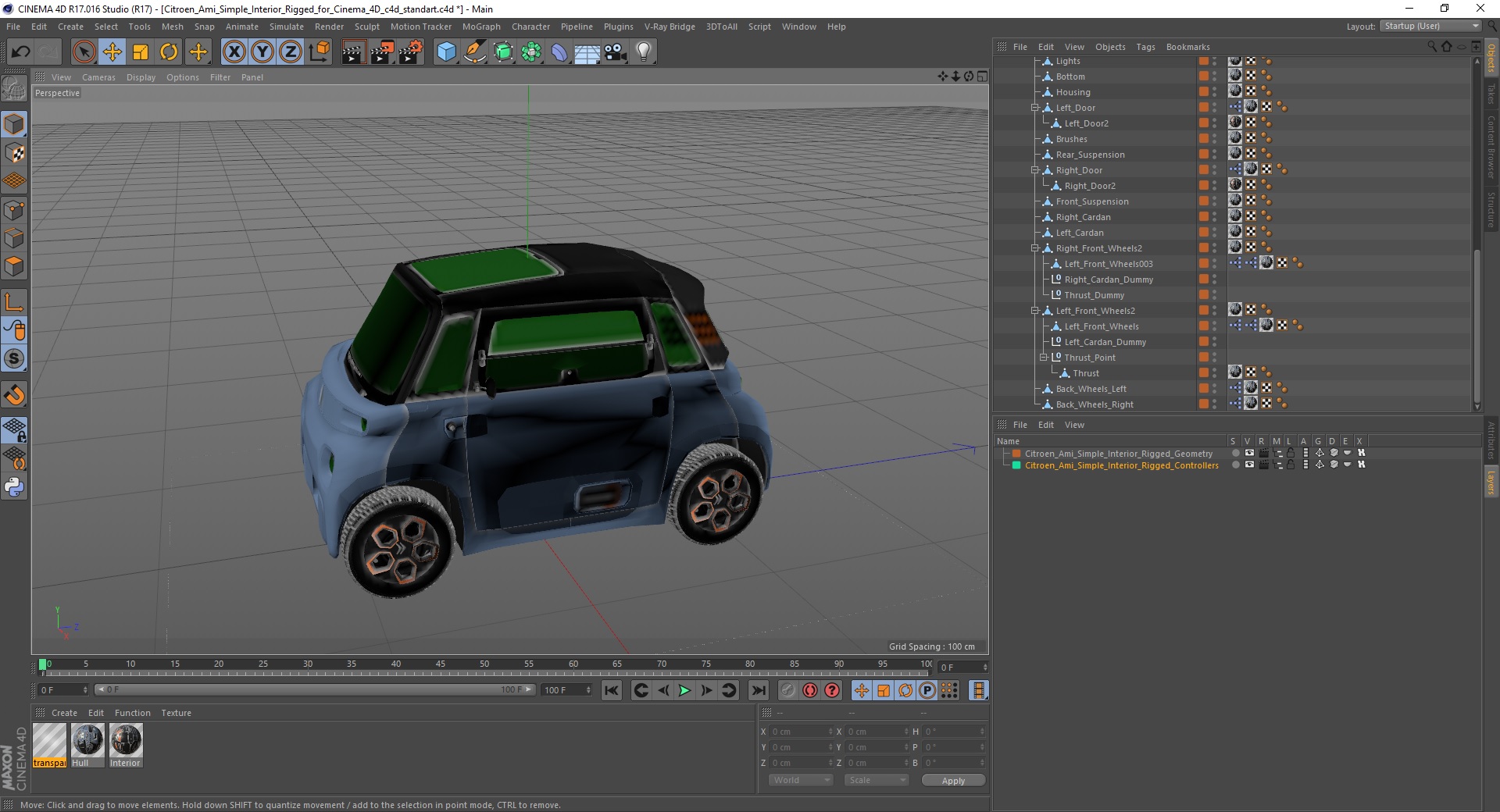
Task: Collapse Right_Front_Wheels2 tree node
Action: (x=1034, y=248)
